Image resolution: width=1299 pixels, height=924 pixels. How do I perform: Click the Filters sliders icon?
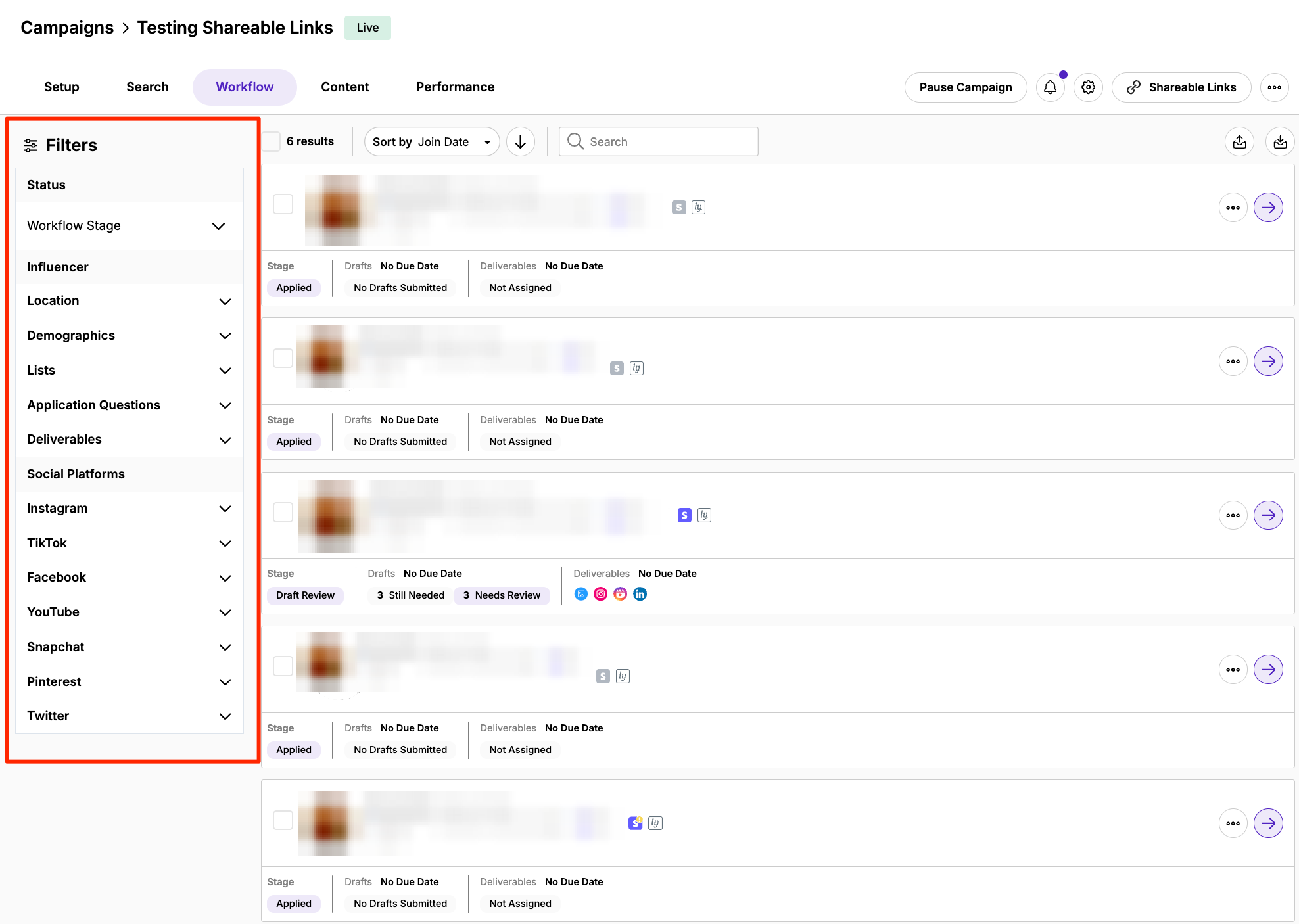[30, 145]
